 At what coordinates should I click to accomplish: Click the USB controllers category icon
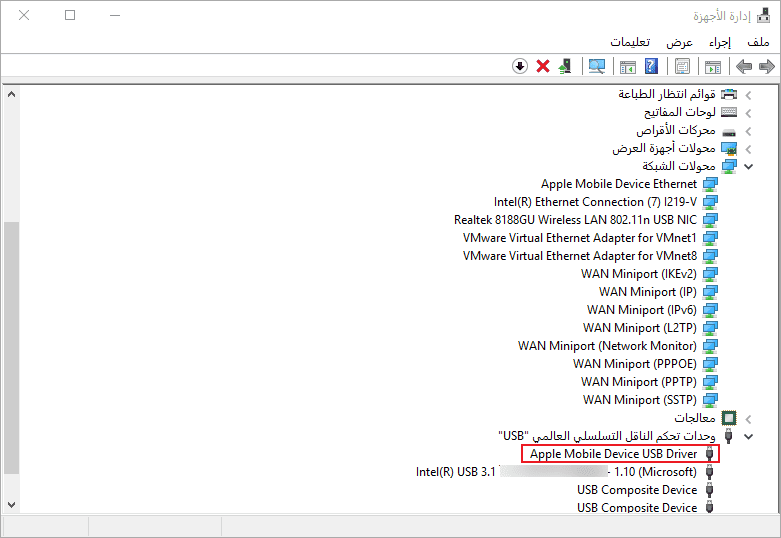(729, 436)
